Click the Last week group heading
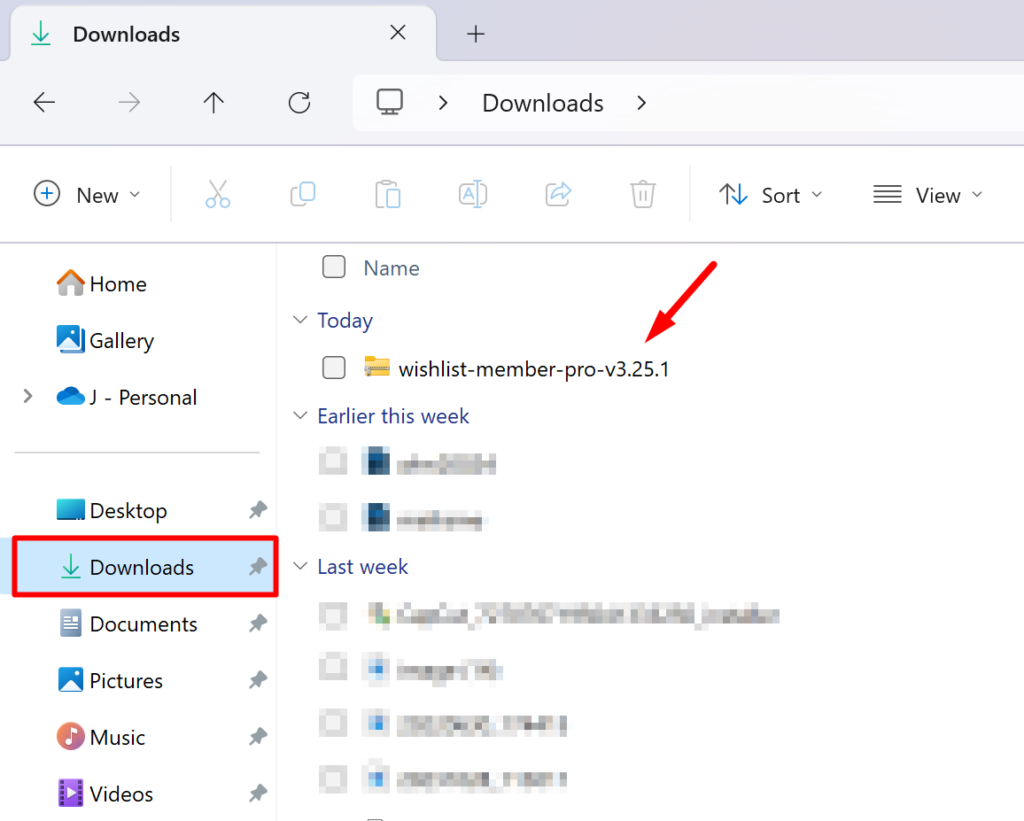This screenshot has width=1024, height=821. tap(362, 566)
